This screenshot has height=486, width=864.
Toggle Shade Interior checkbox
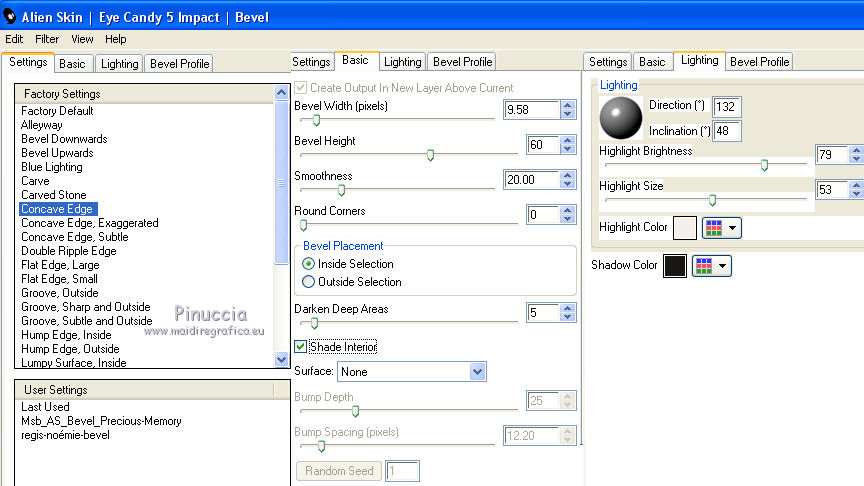tap(300, 347)
